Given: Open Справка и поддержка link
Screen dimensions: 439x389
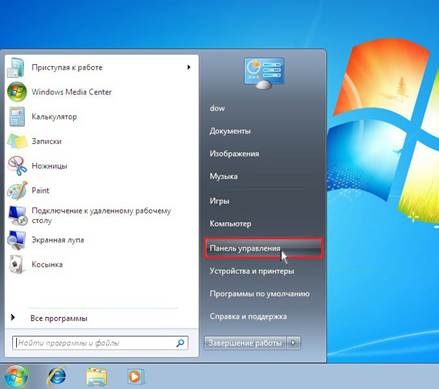Looking at the screenshot, I should [248, 316].
